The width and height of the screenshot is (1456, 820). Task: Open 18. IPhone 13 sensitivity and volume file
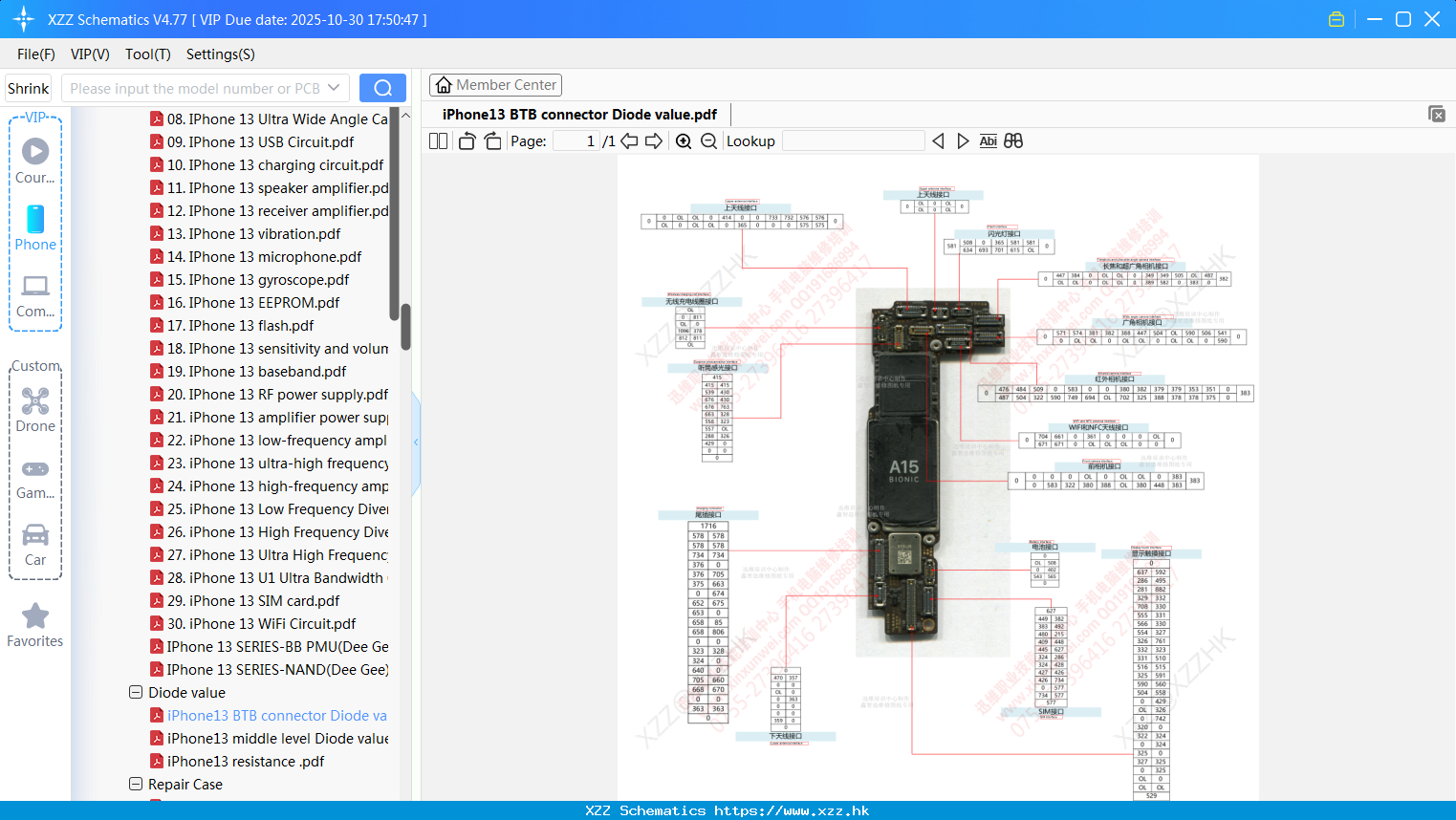coord(270,349)
